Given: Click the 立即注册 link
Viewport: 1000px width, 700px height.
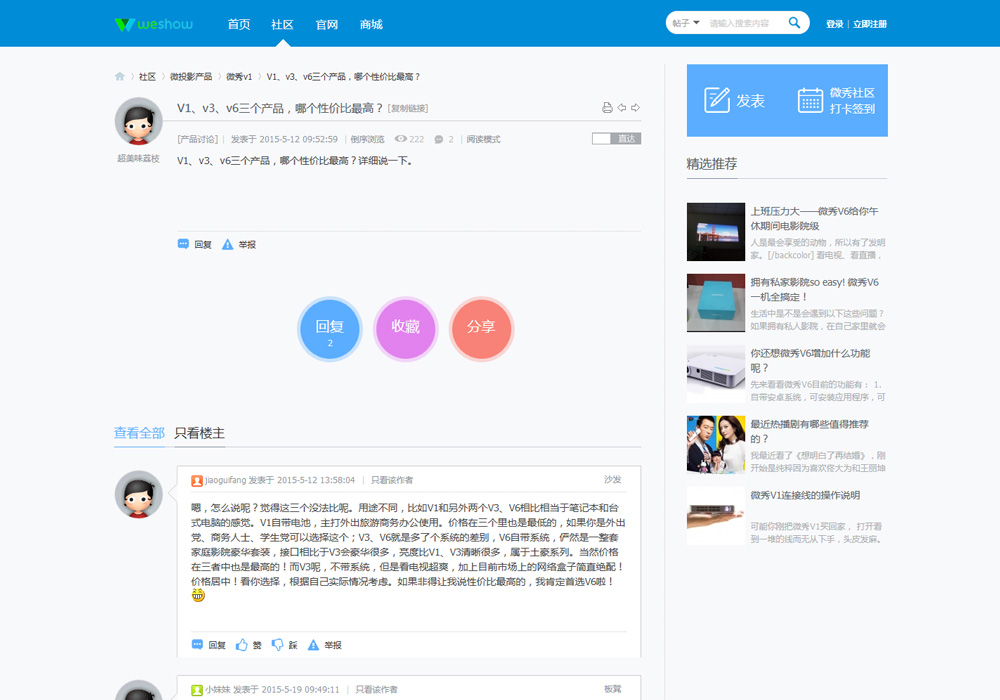Looking at the screenshot, I should [870, 24].
